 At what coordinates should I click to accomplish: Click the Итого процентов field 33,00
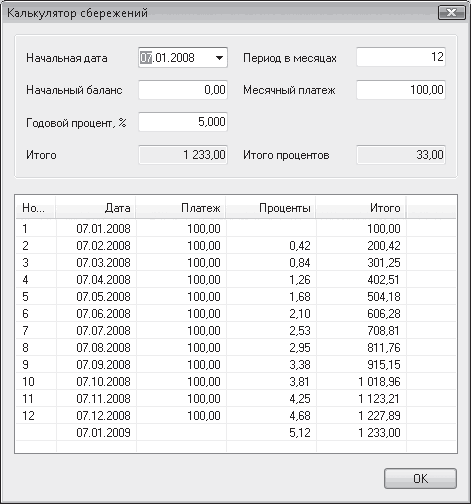click(x=401, y=155)
